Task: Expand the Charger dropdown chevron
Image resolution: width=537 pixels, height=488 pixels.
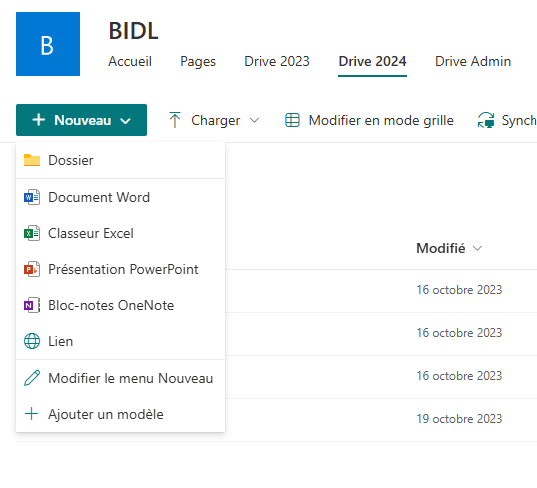Action: coord(254,120)
